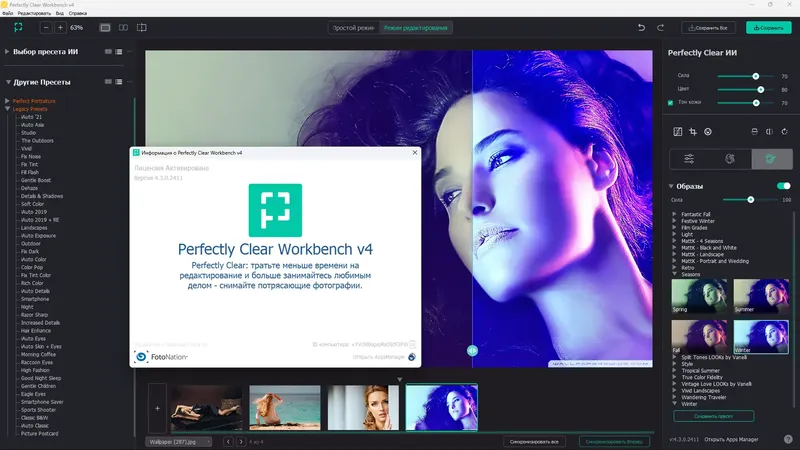Adjust the top Сила slider at 70

(x=756, y=76)
